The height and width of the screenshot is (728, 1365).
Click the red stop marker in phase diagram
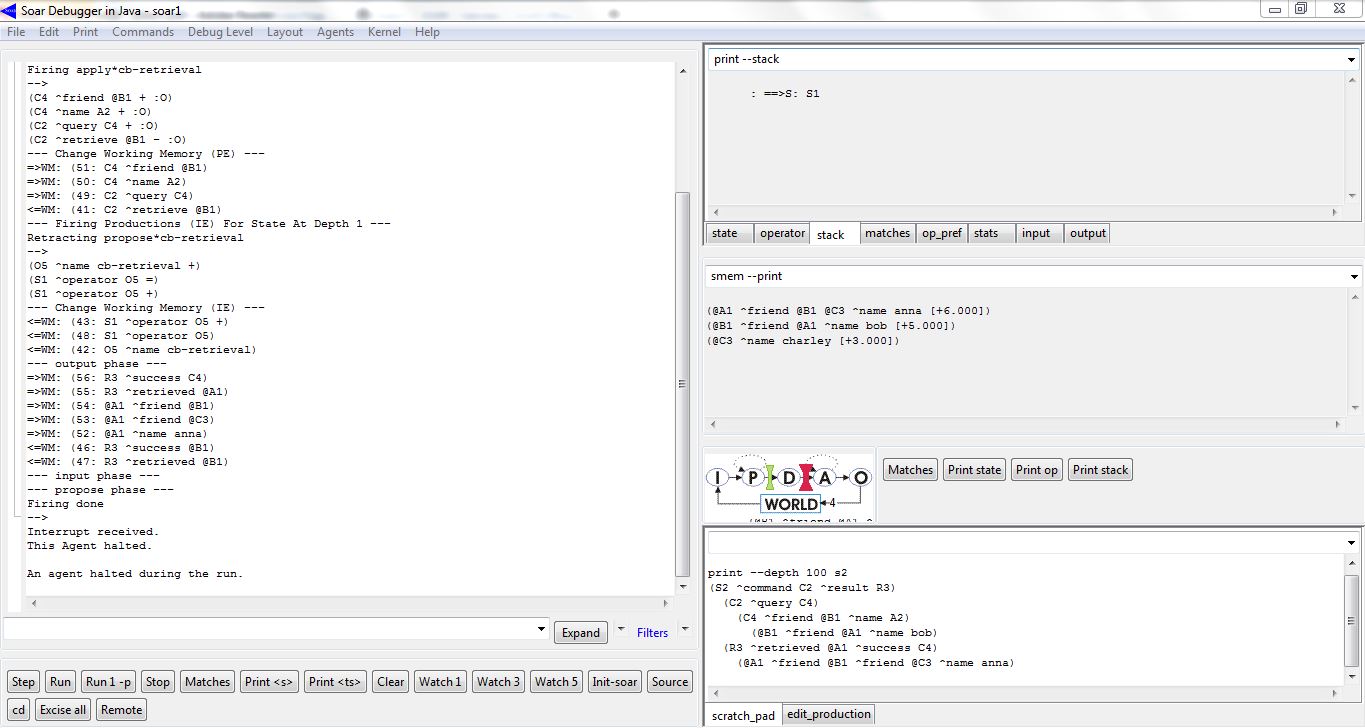coord(807,478)
